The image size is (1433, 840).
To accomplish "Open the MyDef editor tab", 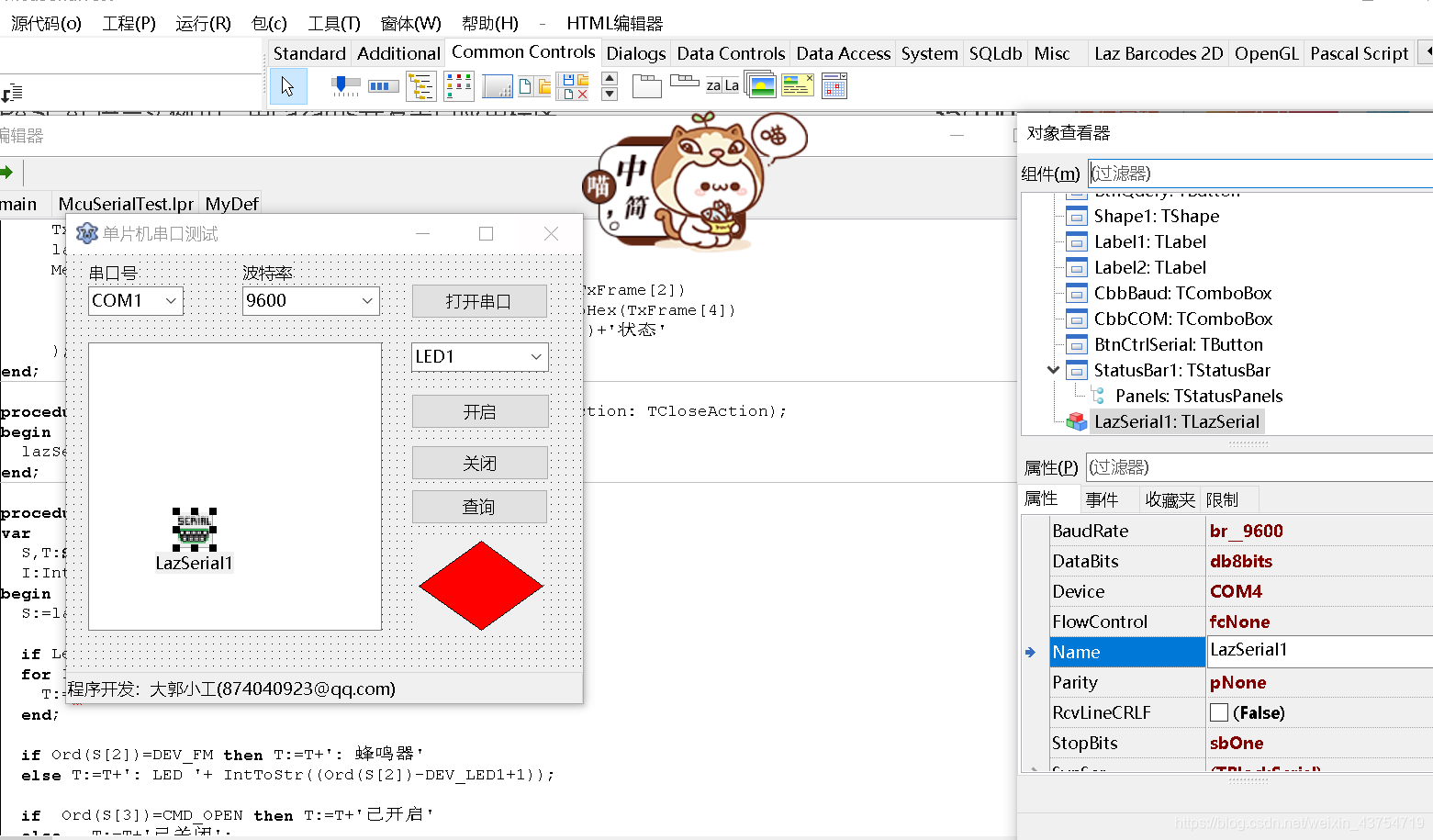I will [x=231, y=204].
